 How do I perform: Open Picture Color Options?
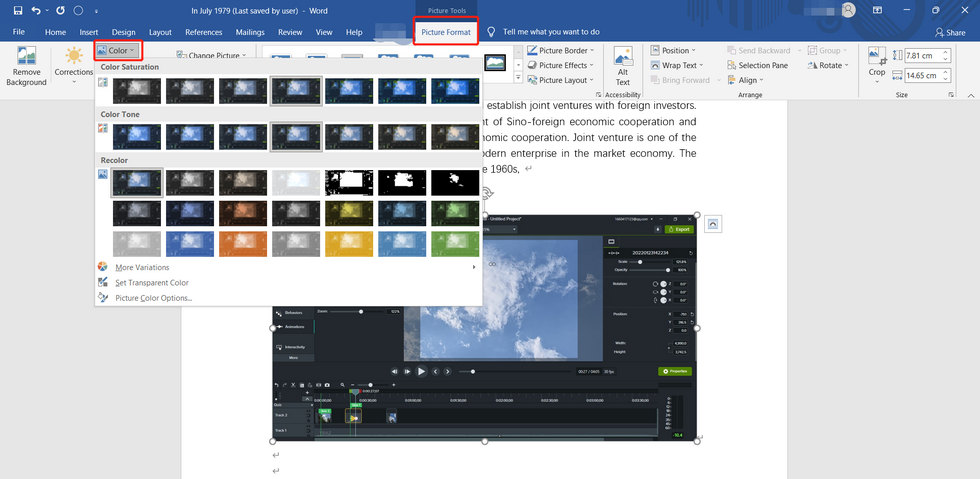pos(153,297)
